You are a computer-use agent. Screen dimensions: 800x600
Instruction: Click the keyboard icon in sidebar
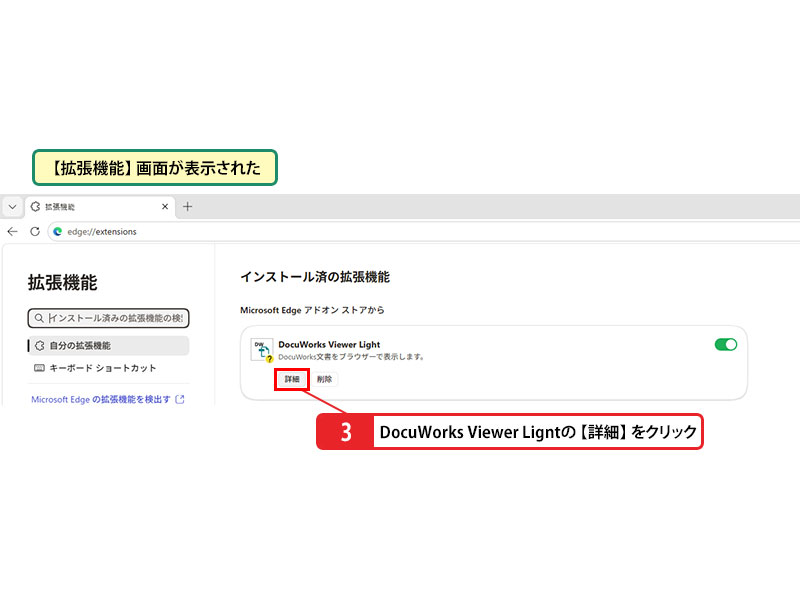click(39, 368)
